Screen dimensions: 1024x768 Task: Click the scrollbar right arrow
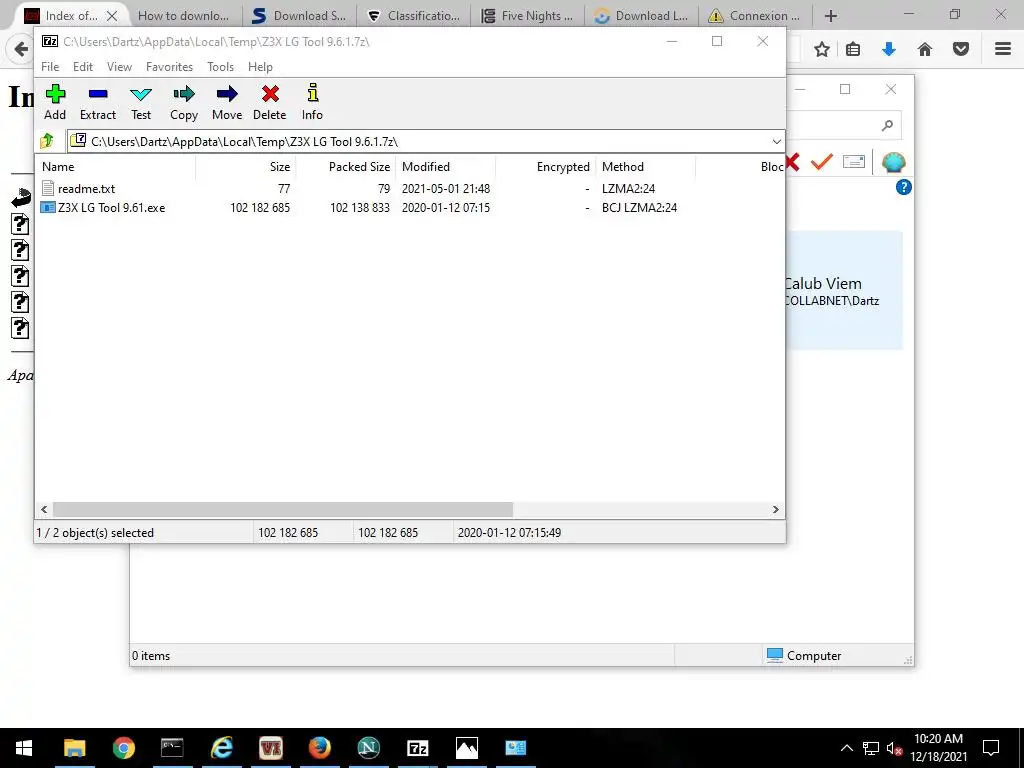click(x=775, y=509)
